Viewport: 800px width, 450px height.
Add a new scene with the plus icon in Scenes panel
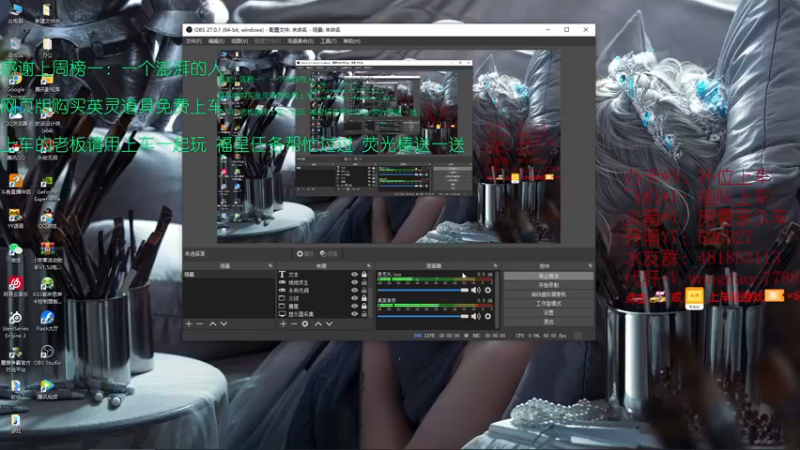click(x=189, y=324)
